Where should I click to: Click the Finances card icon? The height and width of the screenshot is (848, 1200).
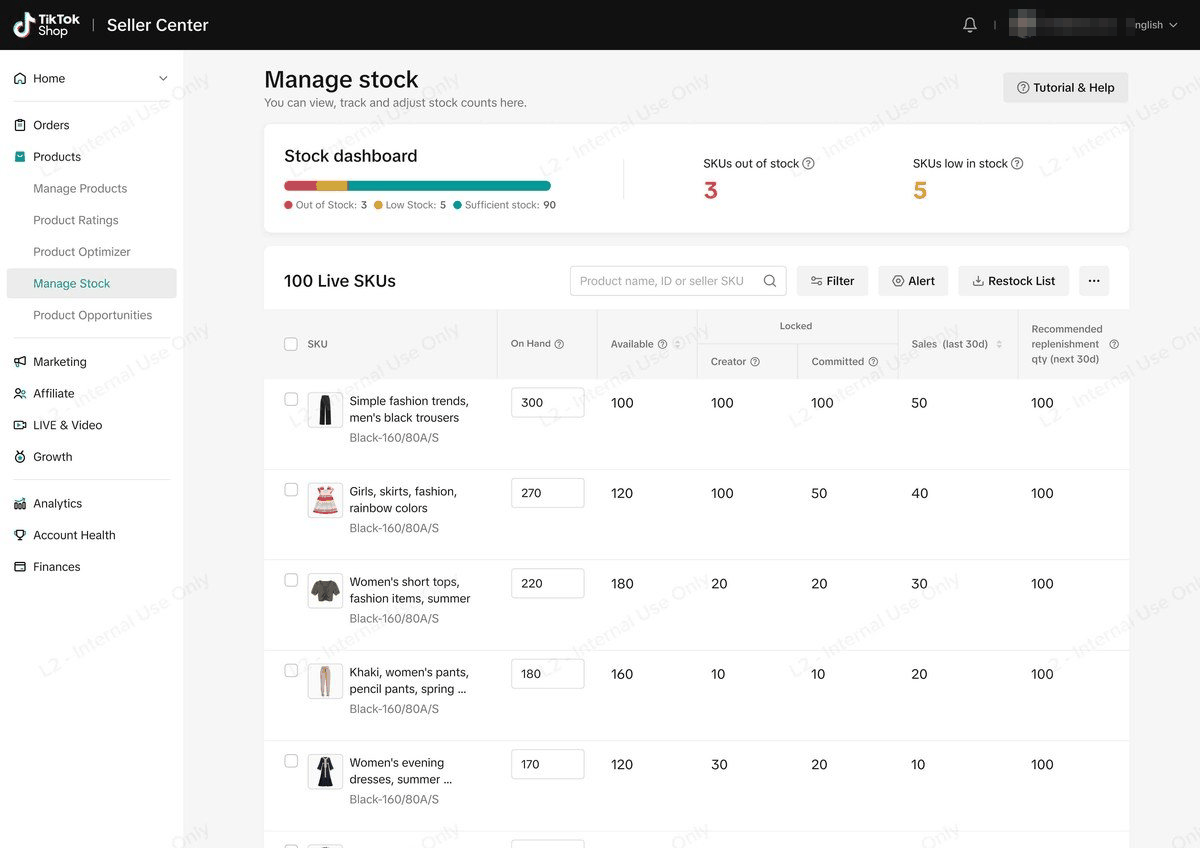click(20, 567)
